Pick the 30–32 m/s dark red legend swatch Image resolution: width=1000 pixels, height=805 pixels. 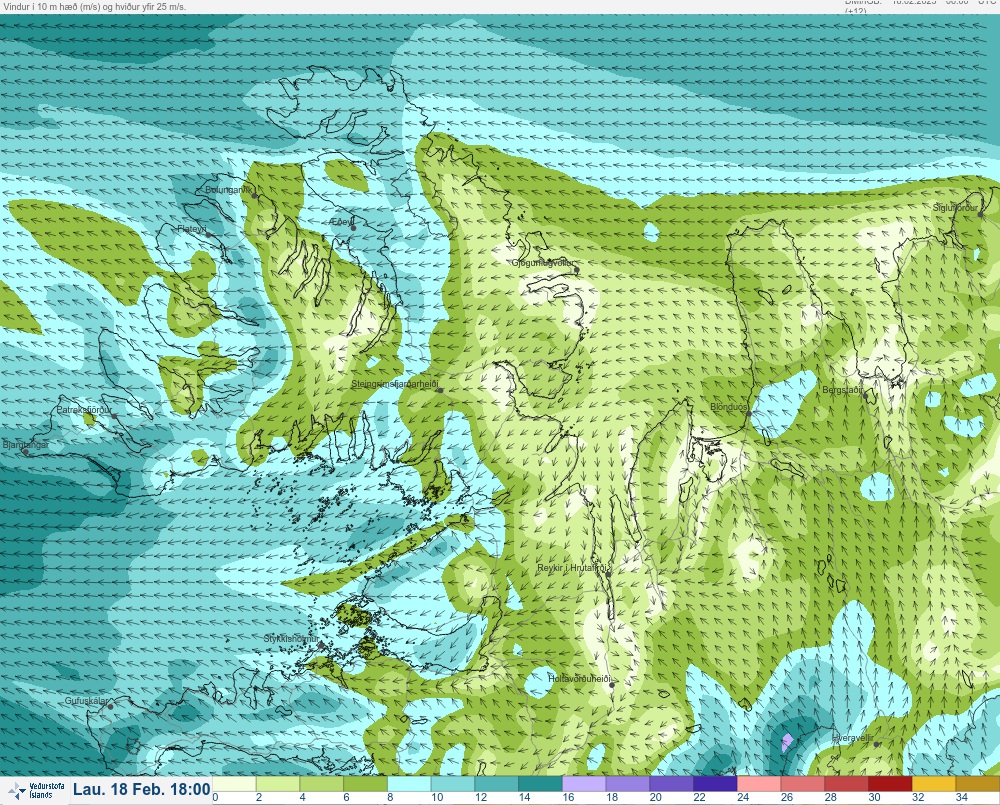[890, 783]
